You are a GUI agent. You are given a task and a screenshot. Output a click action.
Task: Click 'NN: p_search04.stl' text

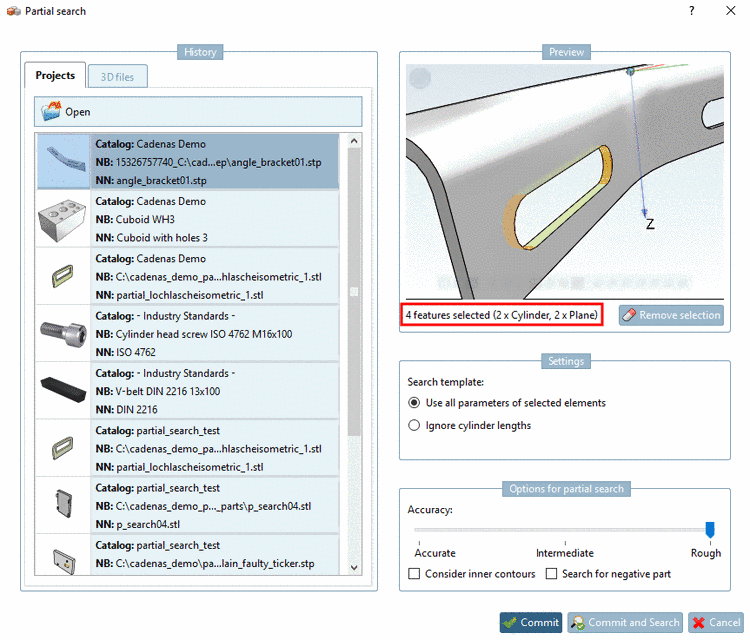(138, 524)
